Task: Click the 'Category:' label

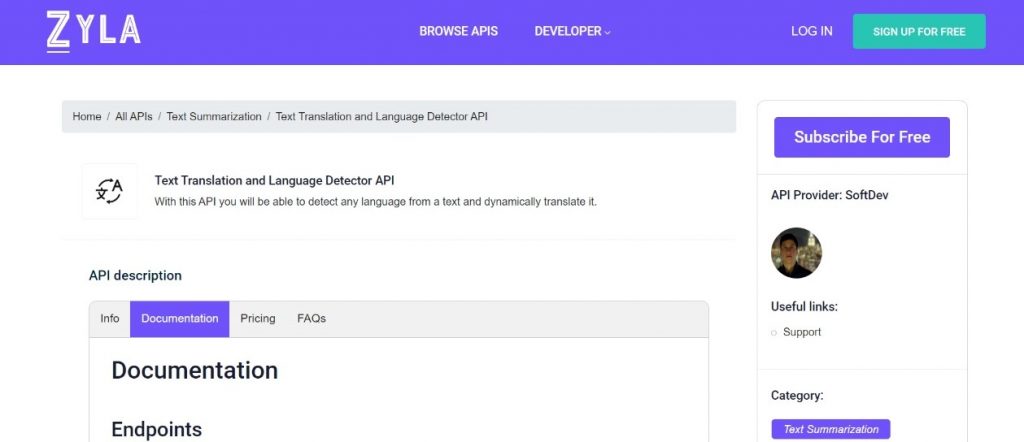Action: click(797, 395)
